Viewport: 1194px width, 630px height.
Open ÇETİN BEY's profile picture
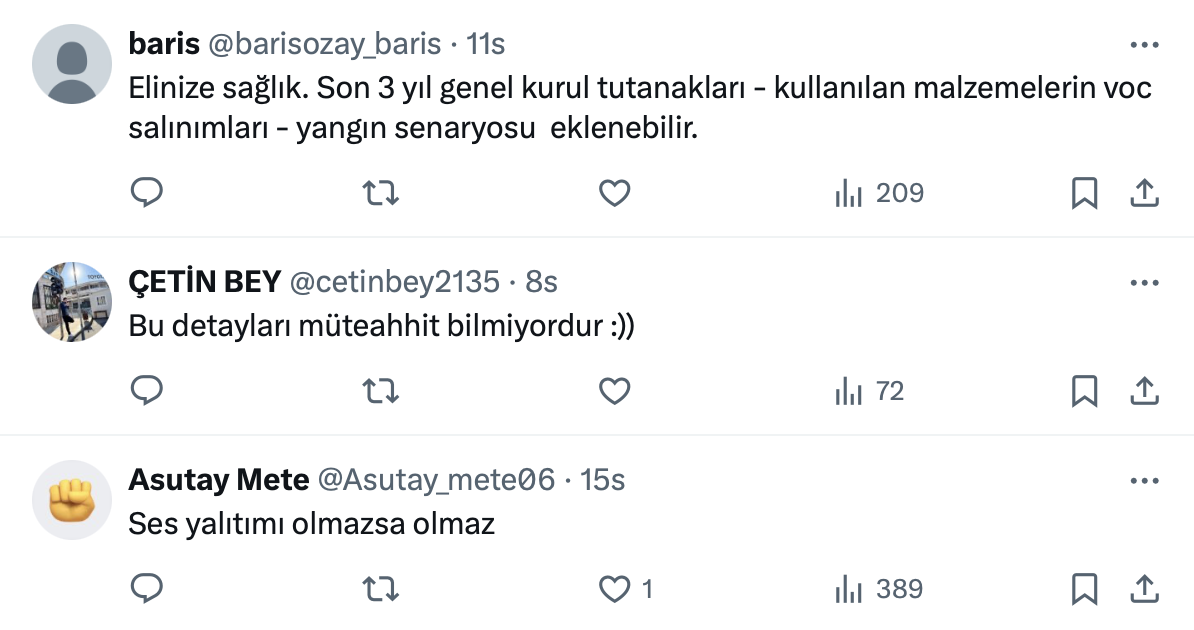[72, 302]
